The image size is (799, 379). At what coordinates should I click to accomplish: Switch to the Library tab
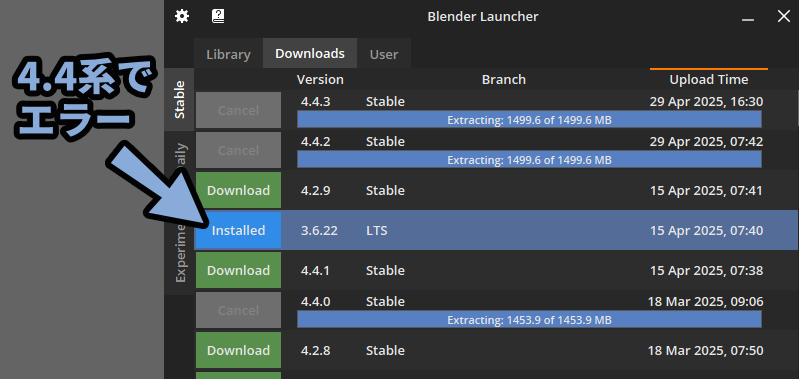click(x=228, y=54)
